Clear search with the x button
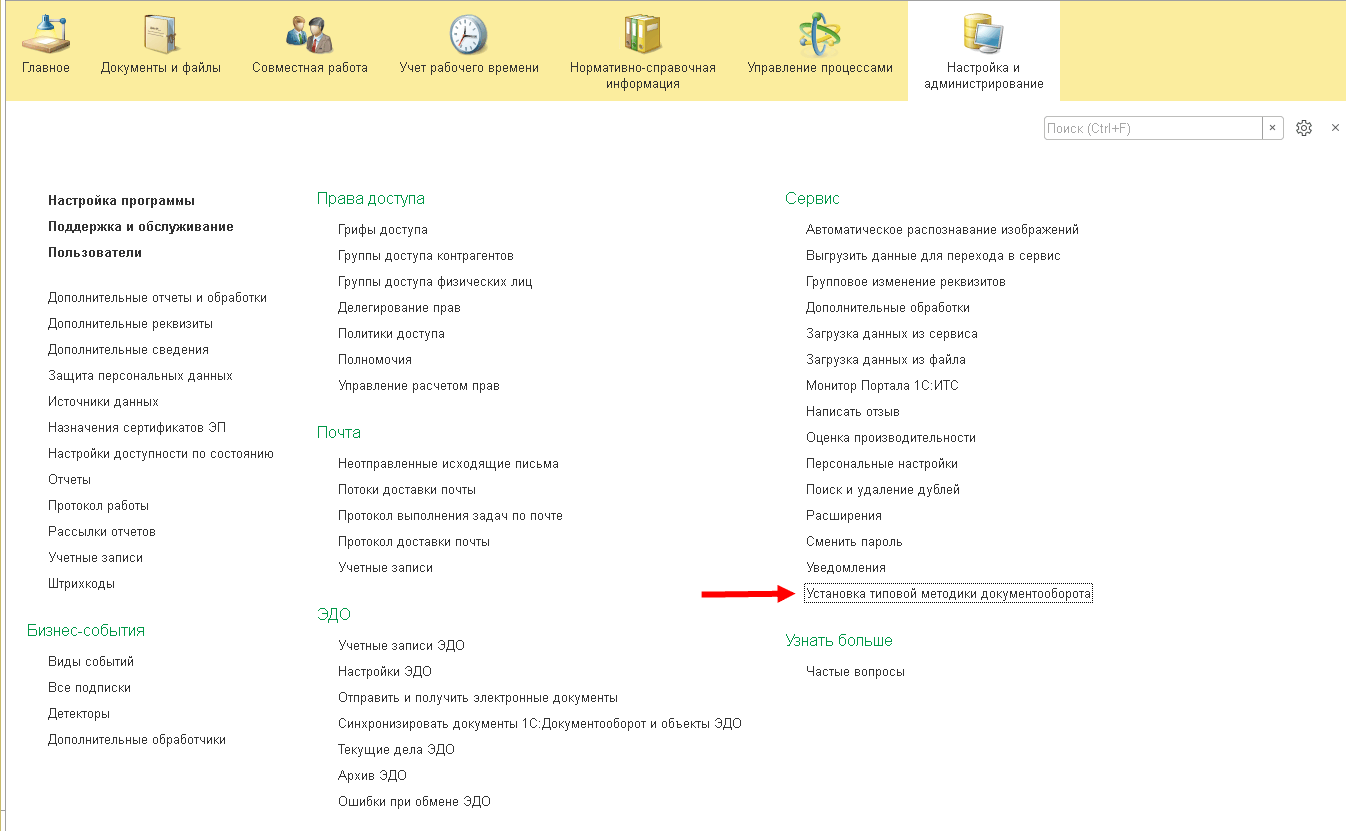 1273,128
